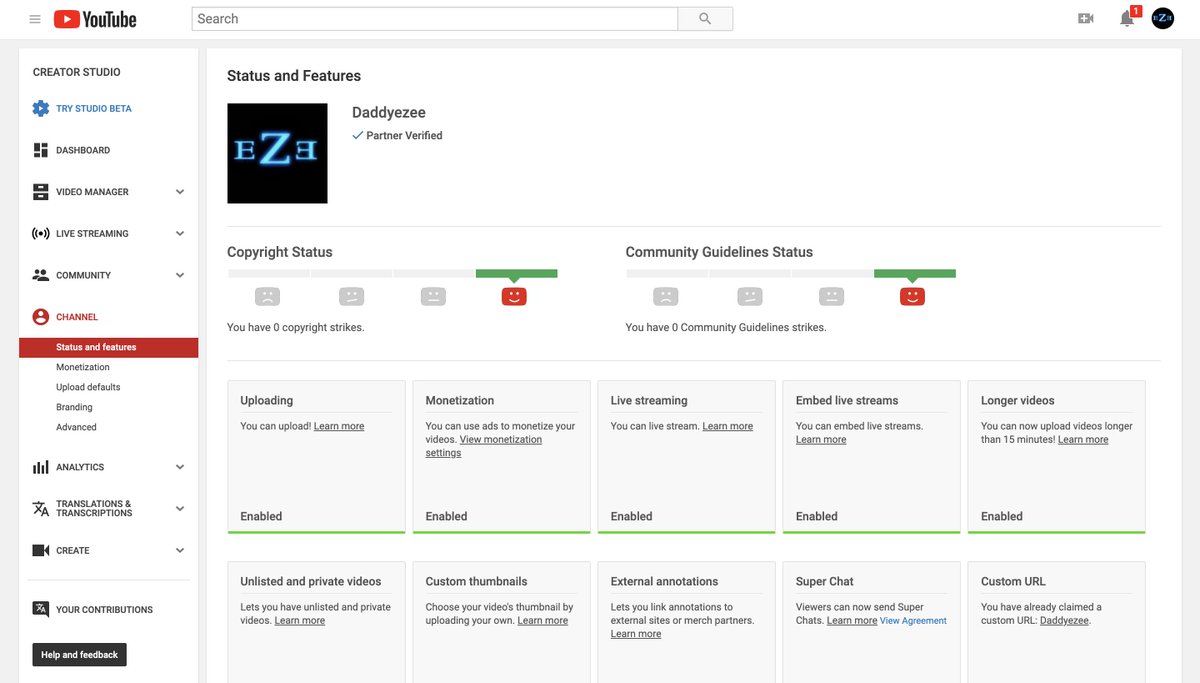Click Enabled status in Monetization card
Screen dimensions: 1200x683
[x=446, y=517]
